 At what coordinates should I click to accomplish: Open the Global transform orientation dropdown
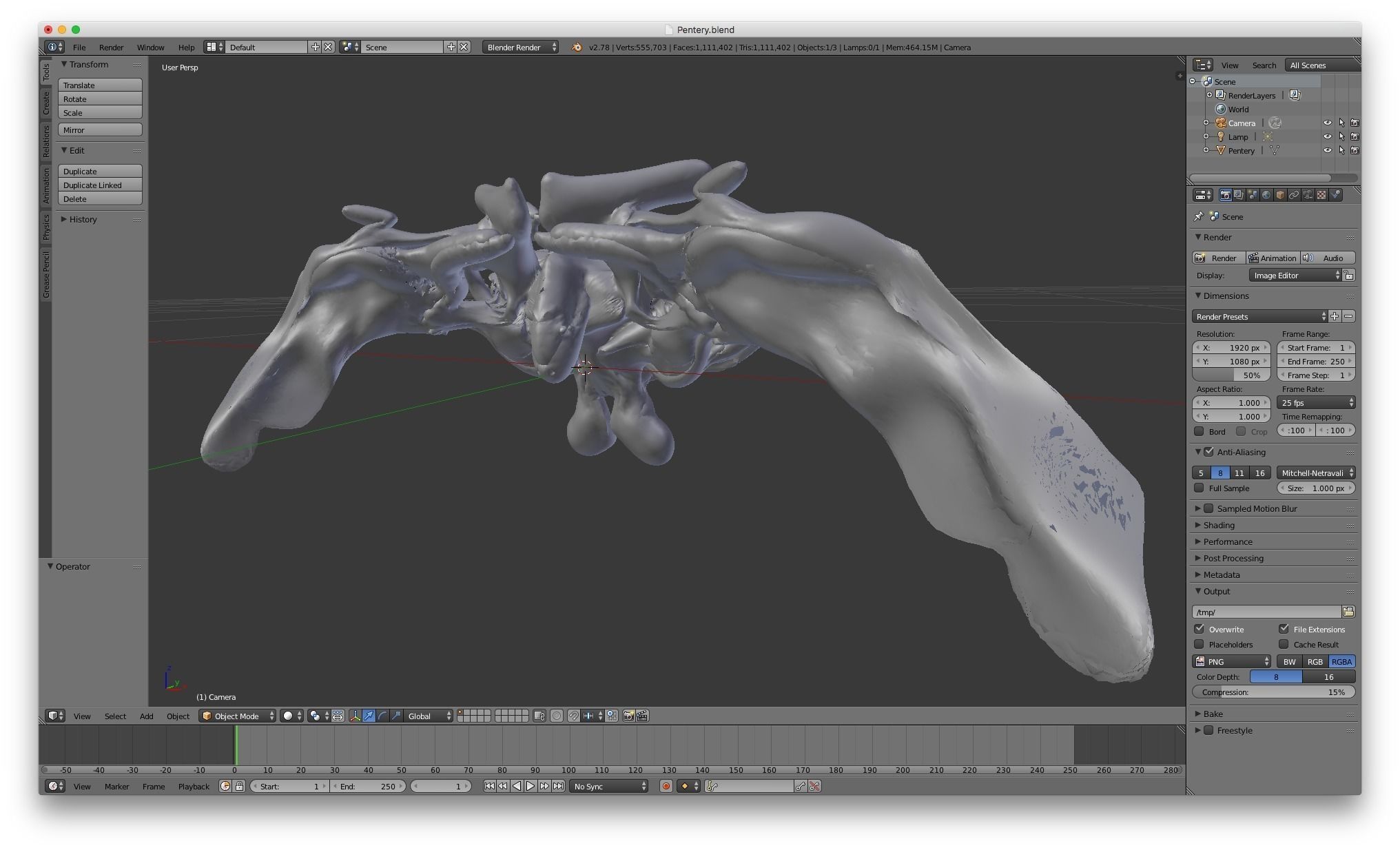(x=429, y=716)
